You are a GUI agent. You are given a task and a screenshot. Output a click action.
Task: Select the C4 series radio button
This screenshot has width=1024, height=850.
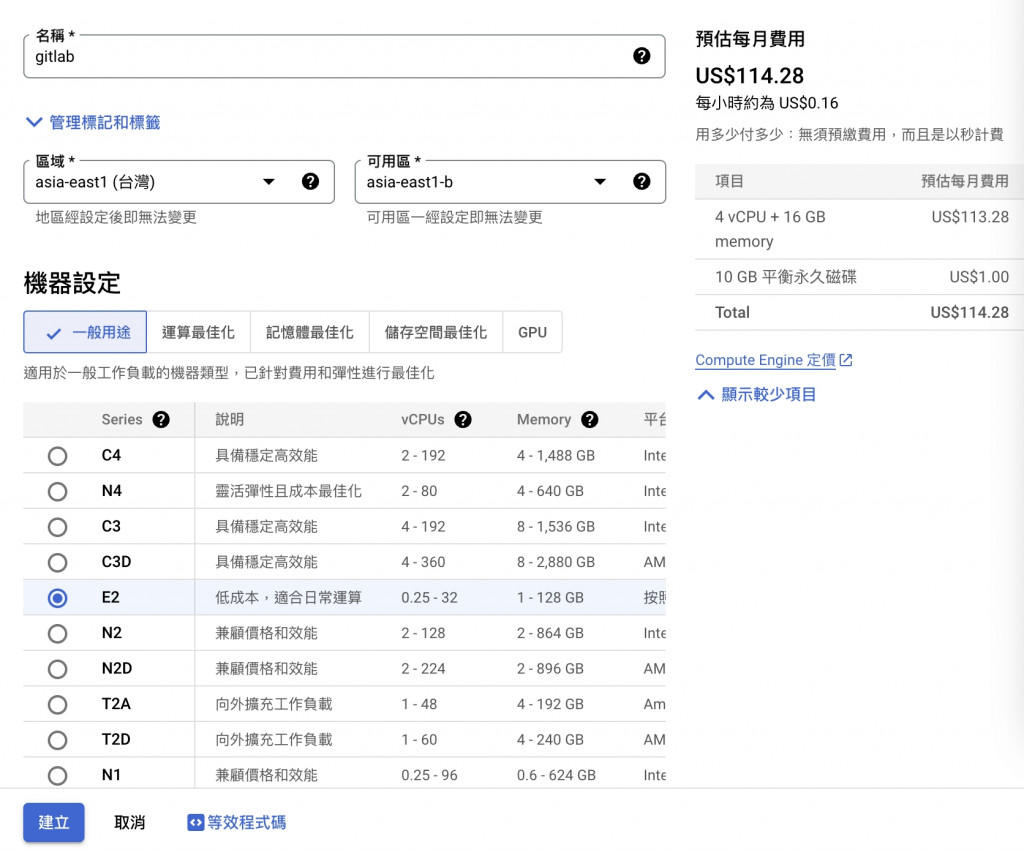click(x=57, y=456)
